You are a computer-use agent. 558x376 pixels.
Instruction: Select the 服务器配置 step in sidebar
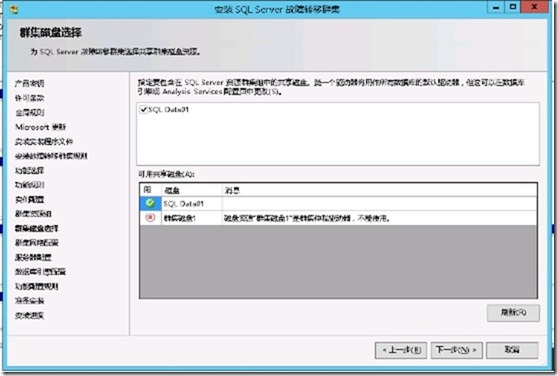33,257
